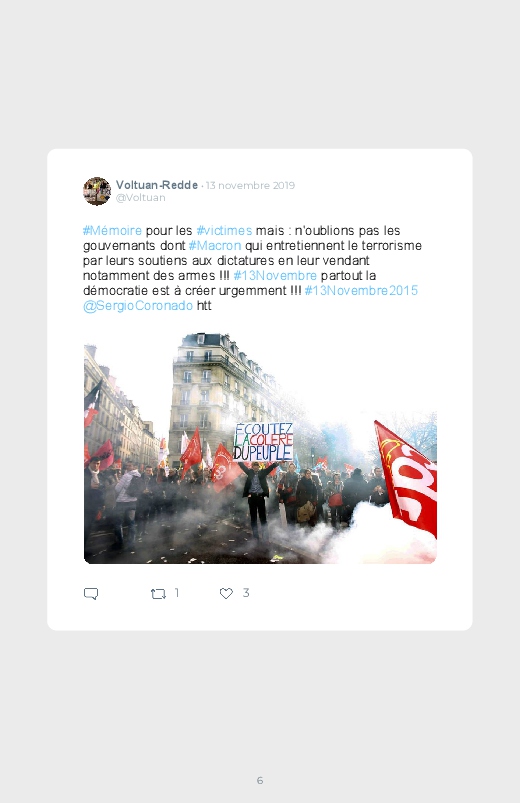Click the like count 3
The width and height of the screenshot is (520, 803).
coord(246,593)
